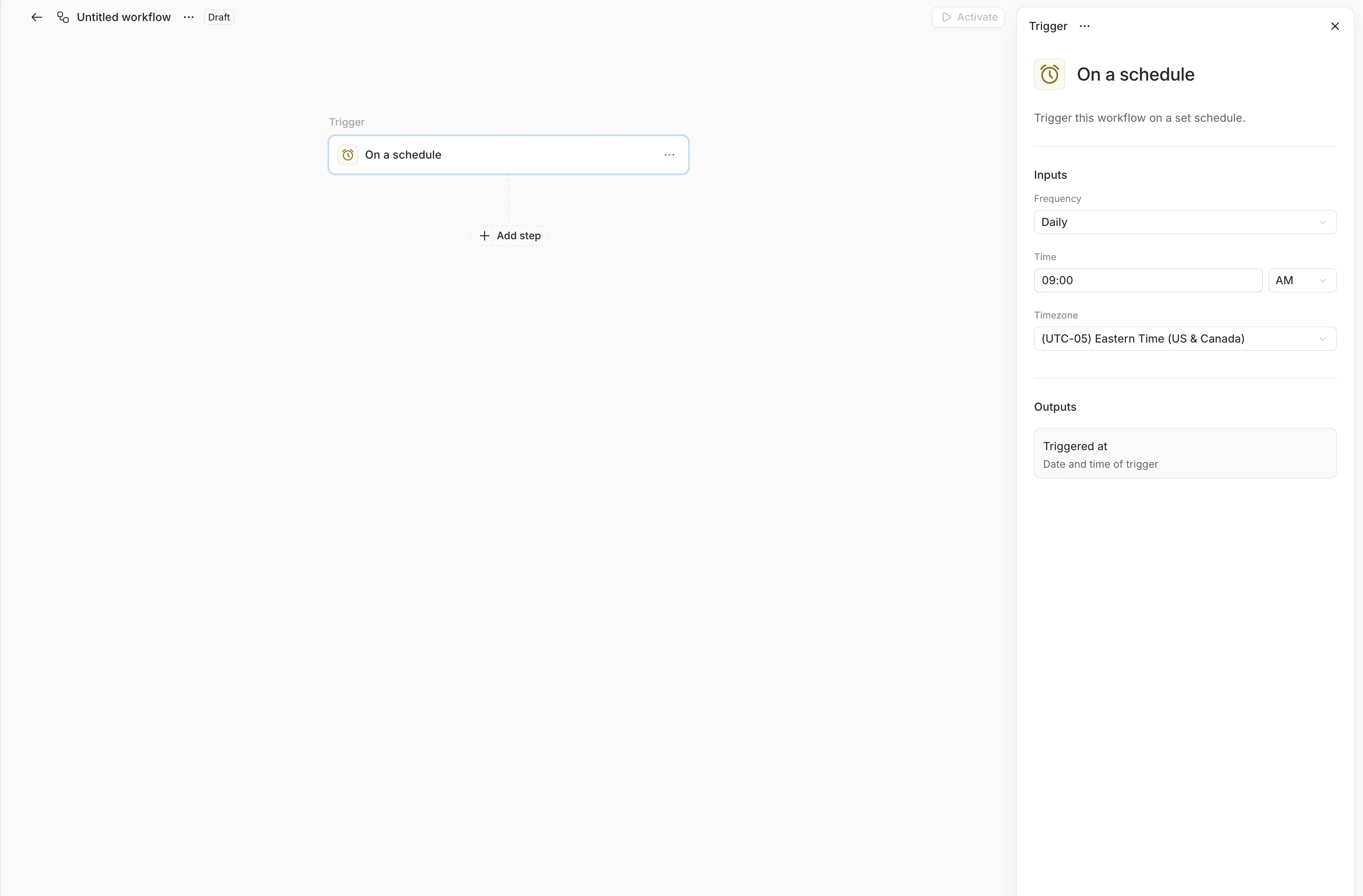Screen dimensions: 1363x896
Task: Open the Timezone dropdown for Eastern Time
Action: (1184, 339)
